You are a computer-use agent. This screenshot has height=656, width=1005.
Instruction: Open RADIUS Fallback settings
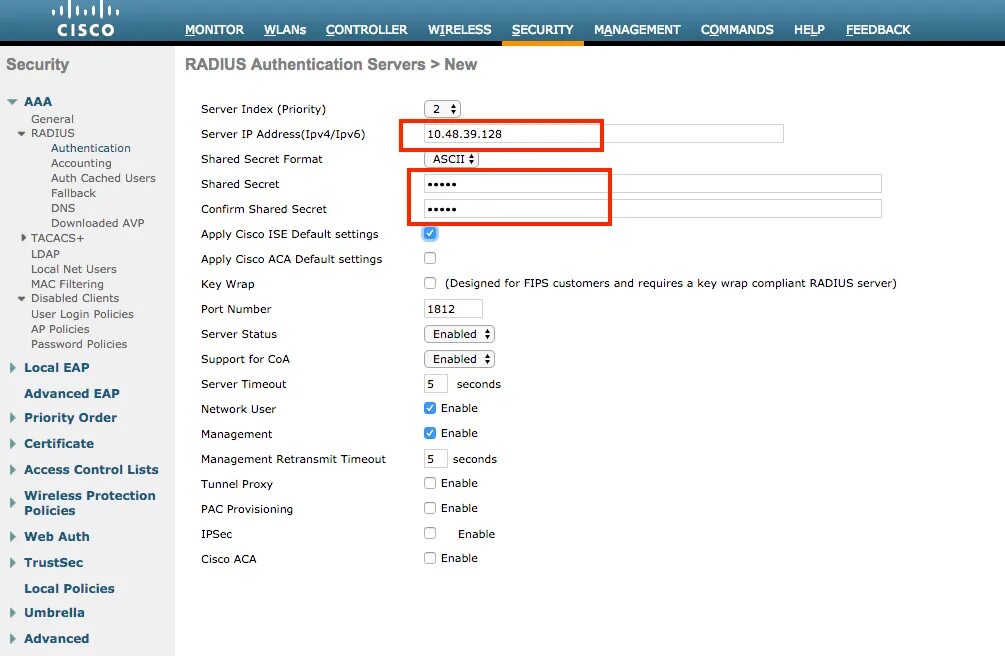74,193
